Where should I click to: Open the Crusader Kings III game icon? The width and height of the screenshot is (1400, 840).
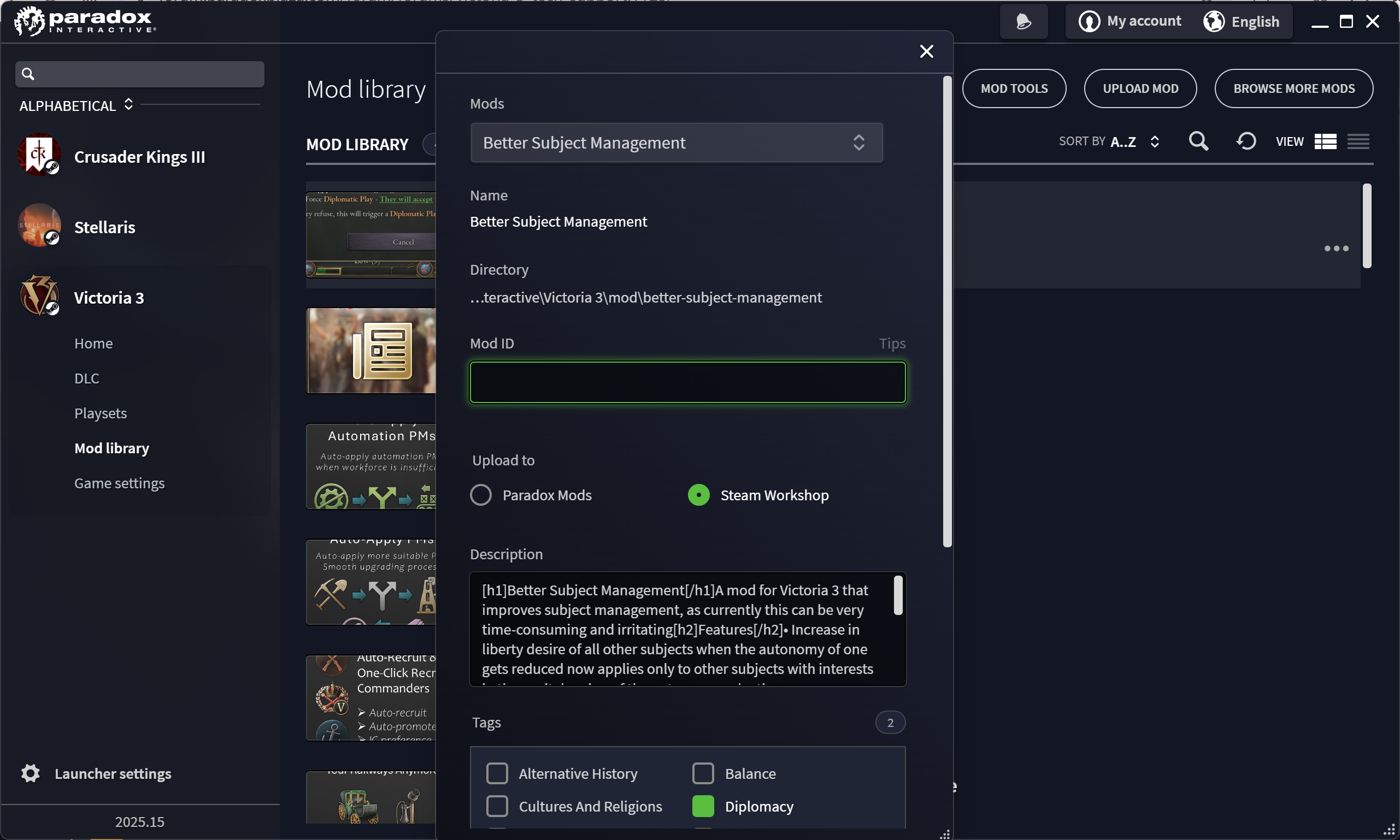click(39, 155)
